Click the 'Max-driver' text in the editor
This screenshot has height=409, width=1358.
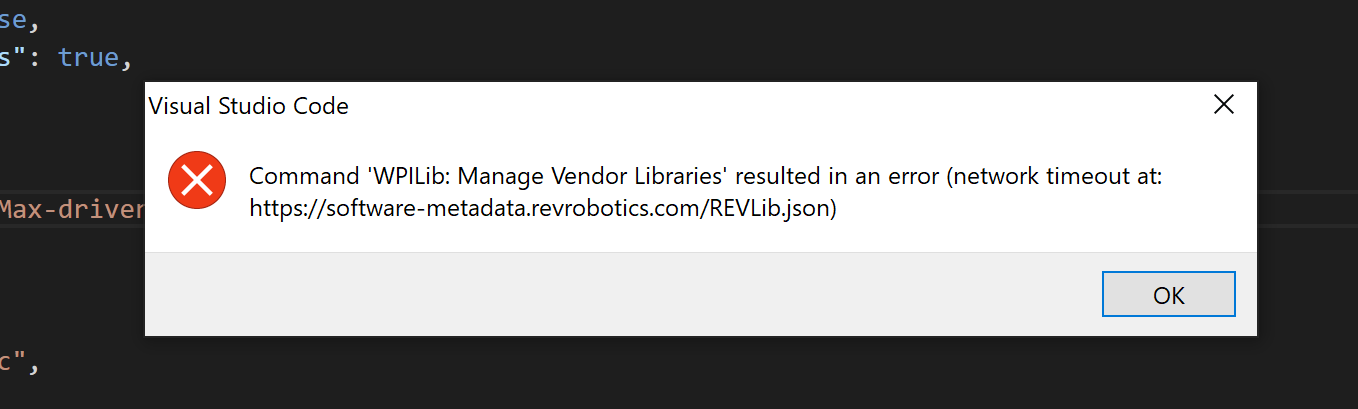[73, 210]
